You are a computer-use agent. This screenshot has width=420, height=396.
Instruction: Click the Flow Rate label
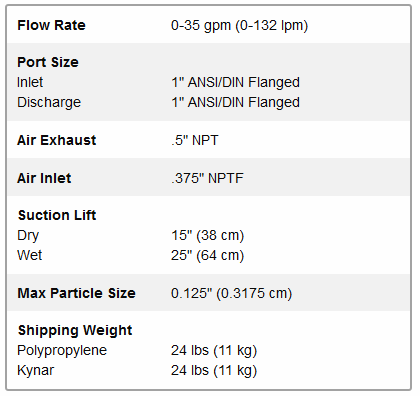(x=51, y=25)
